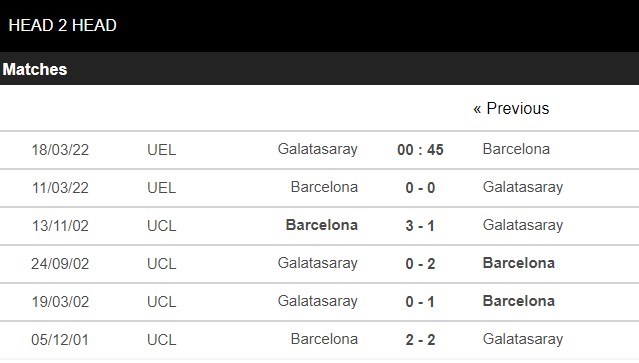Click the UCL label on 13/11/02

pos(162,226)
